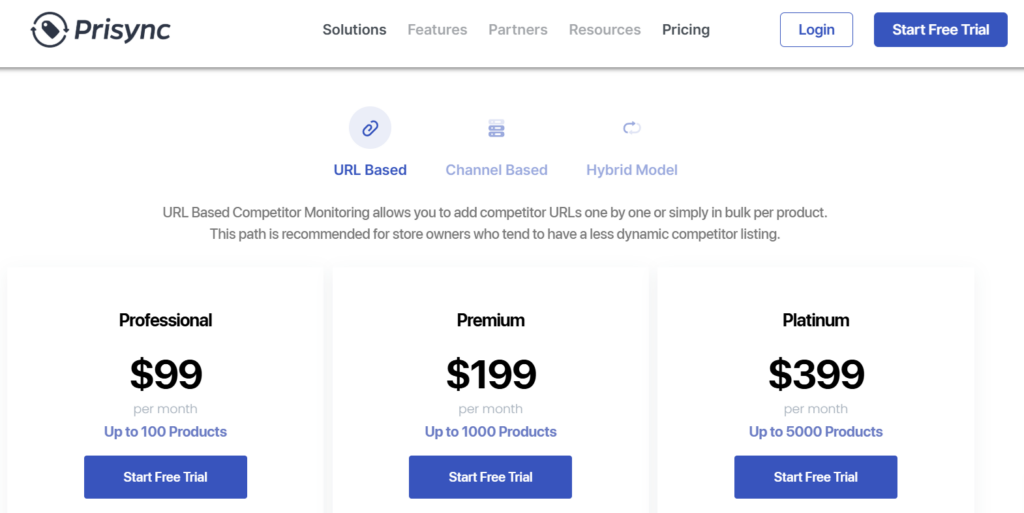Start free trial for the Professional plan

(x=165, y=477)
